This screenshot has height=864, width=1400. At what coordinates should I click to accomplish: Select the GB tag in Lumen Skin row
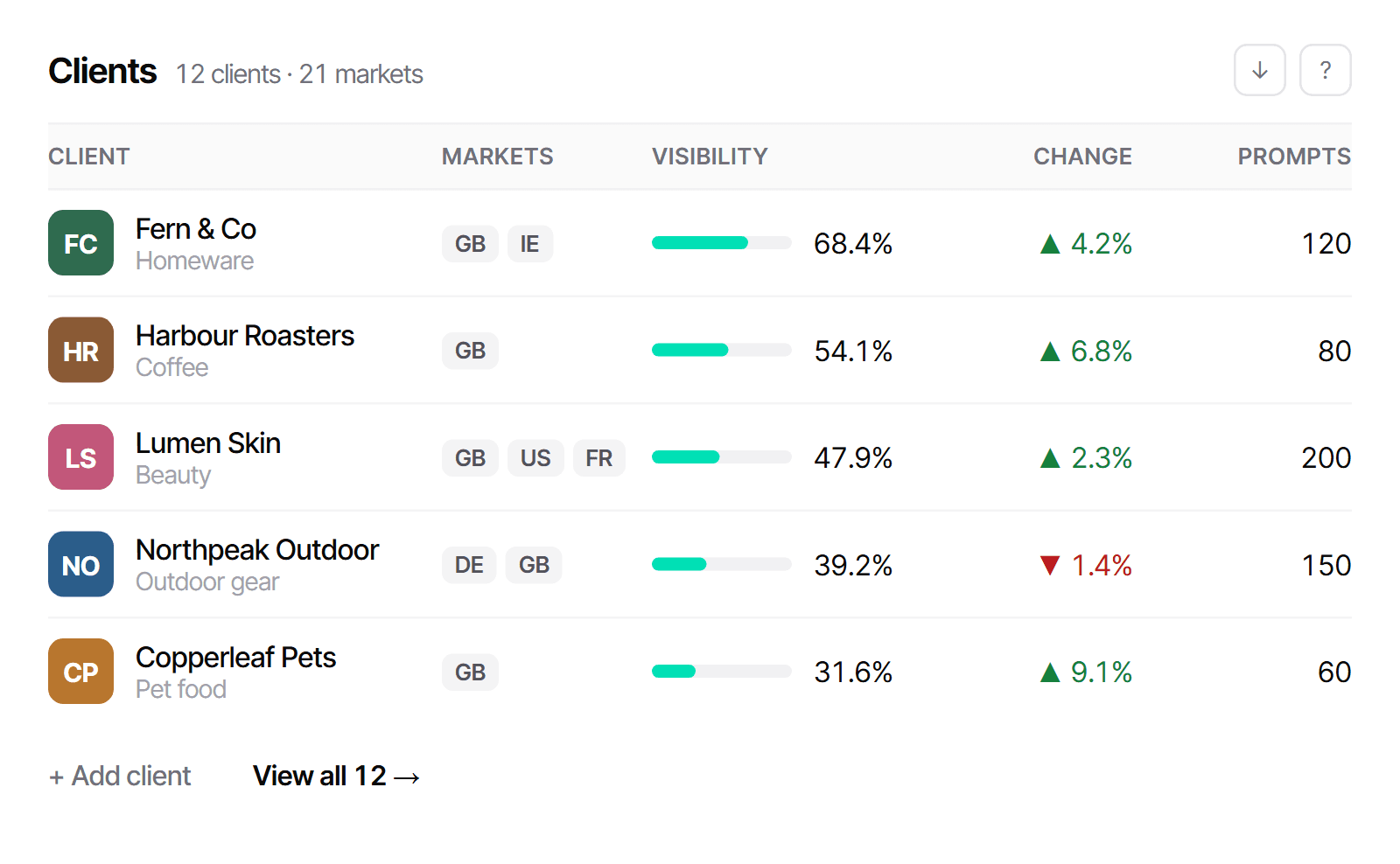(x=470, y=458)
